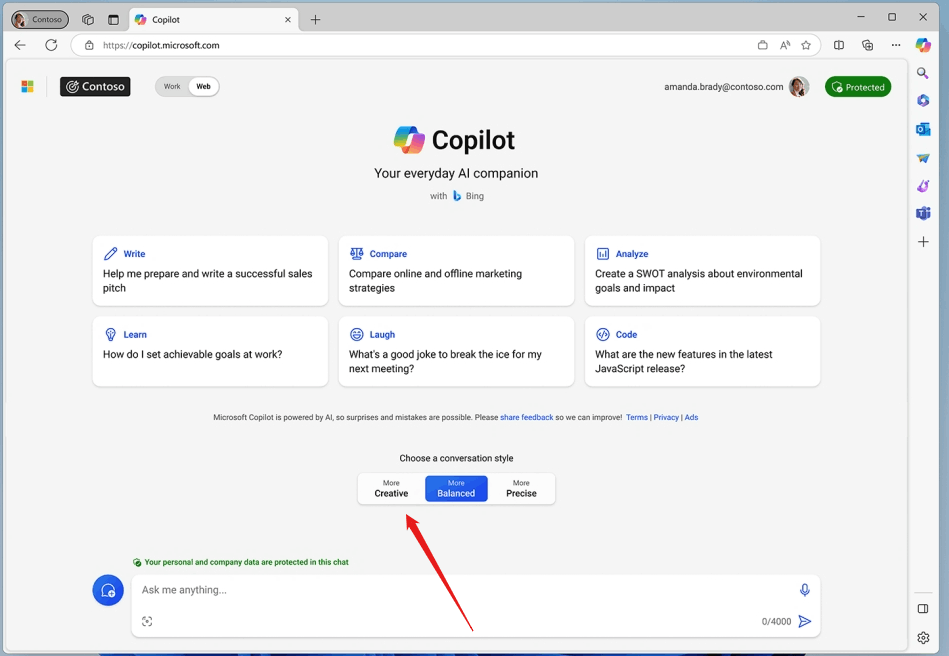Open the paper plane Drop icon in sidebar

922,158
